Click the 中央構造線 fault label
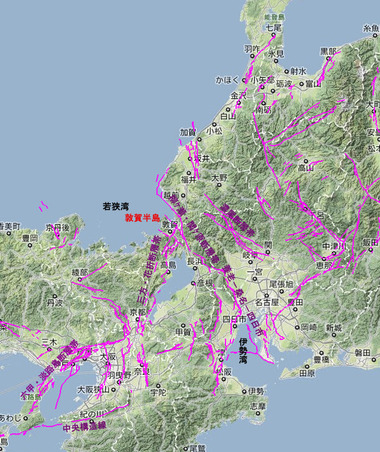 (84, 427)
